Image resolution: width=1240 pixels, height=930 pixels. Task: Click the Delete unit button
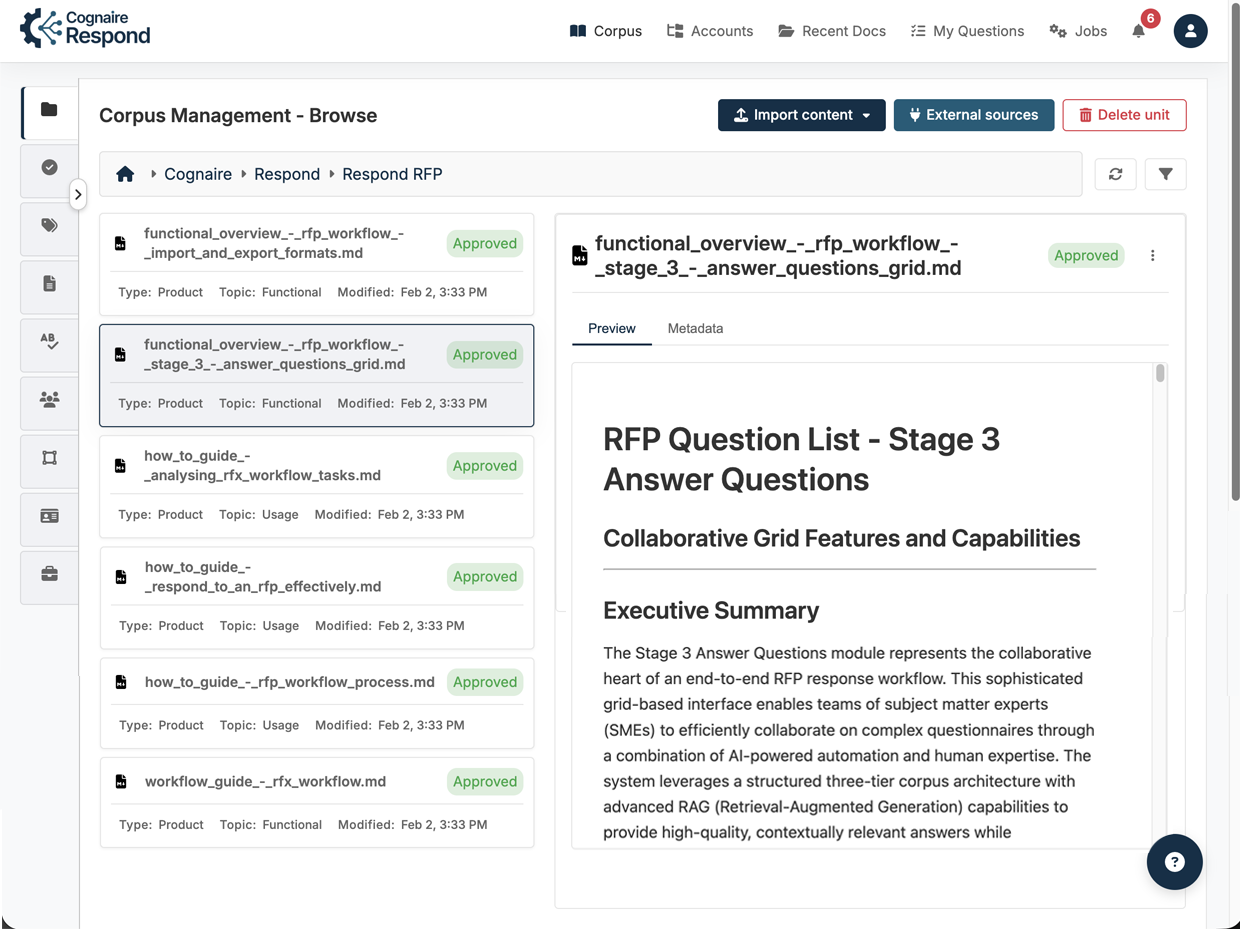tap(1124, 115)
